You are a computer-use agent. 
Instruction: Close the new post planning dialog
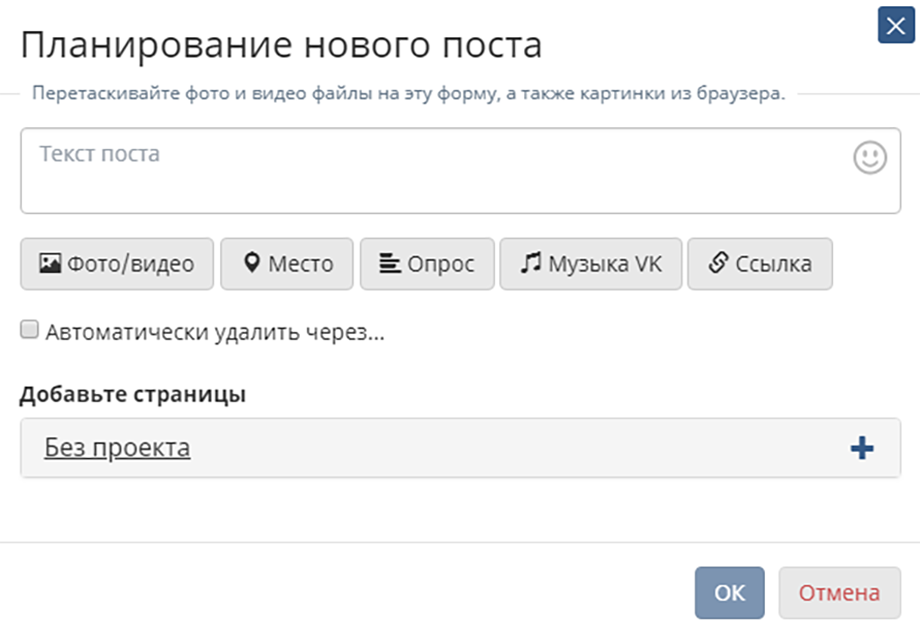coord(896,25)
